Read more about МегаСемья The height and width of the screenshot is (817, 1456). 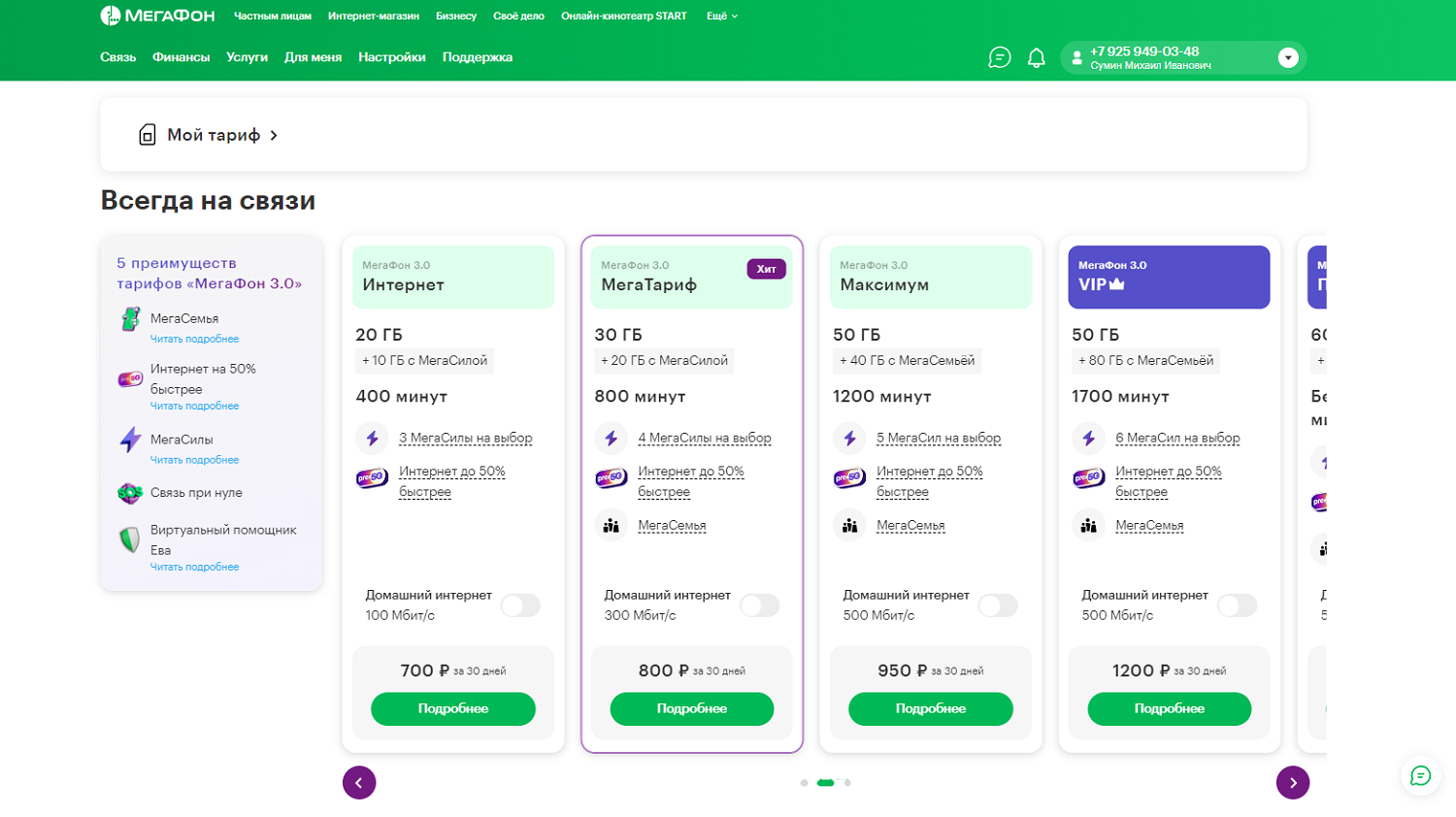click(x=194, y=340)
